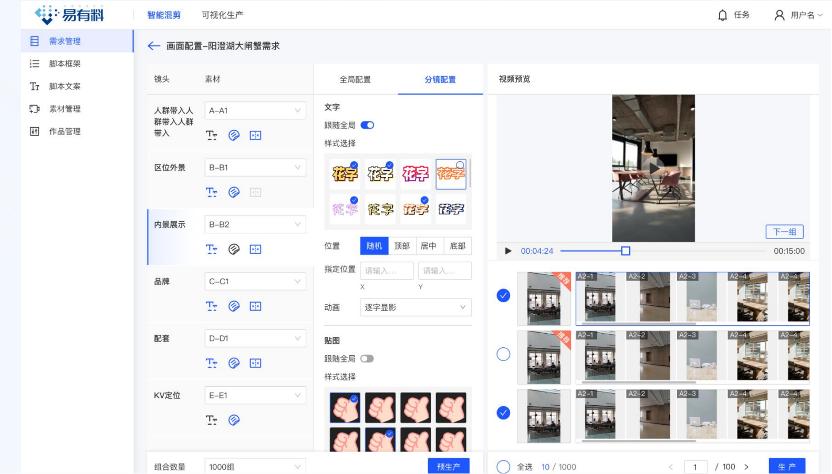This screenshot has height=474, width=832.
Task: Expand the C-C1 material dropdown
Action: coord(255,281)
